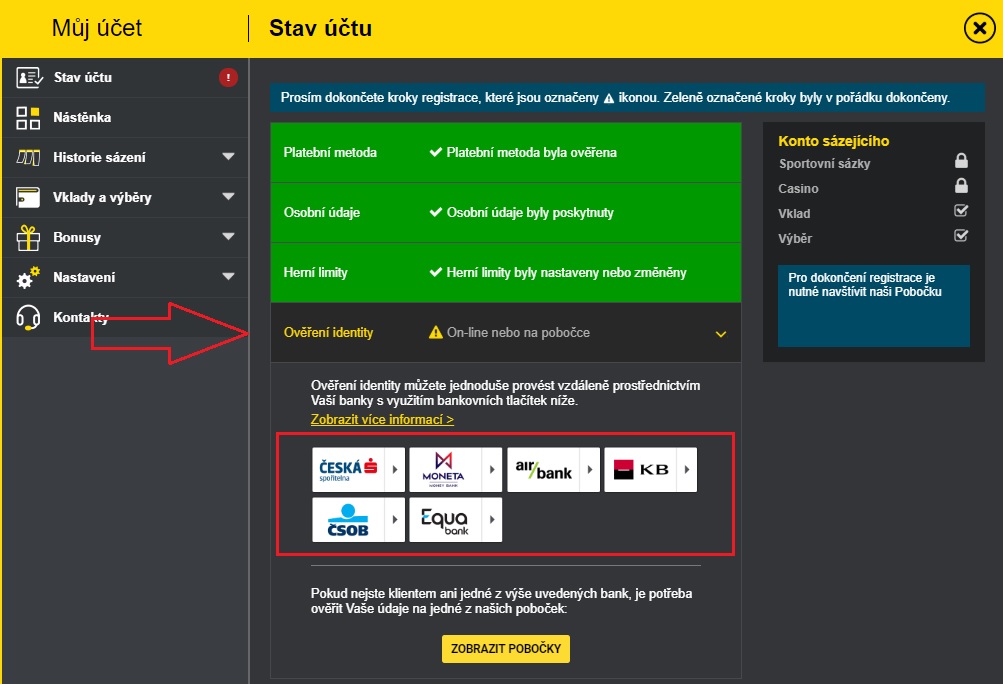1003x684 pixels.
Task: Click the Konto sázejícího heading
Action: 833,141
